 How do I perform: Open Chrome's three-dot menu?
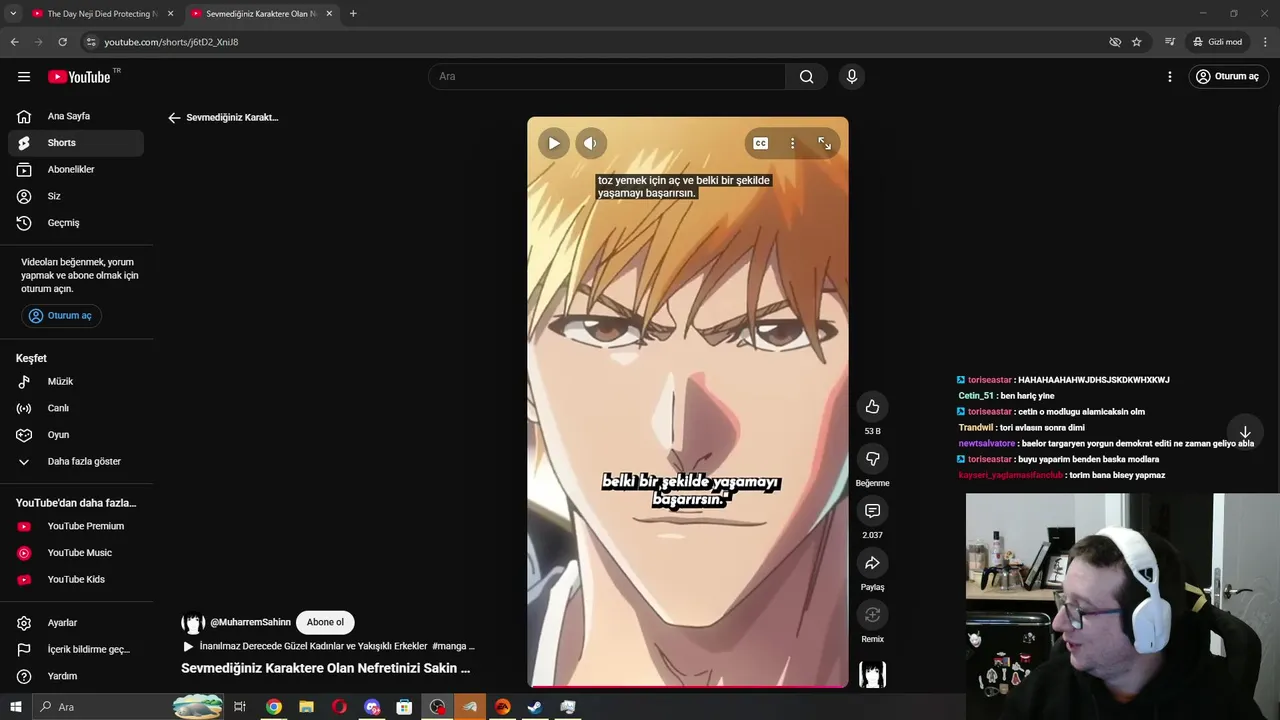coord(1266,42)
